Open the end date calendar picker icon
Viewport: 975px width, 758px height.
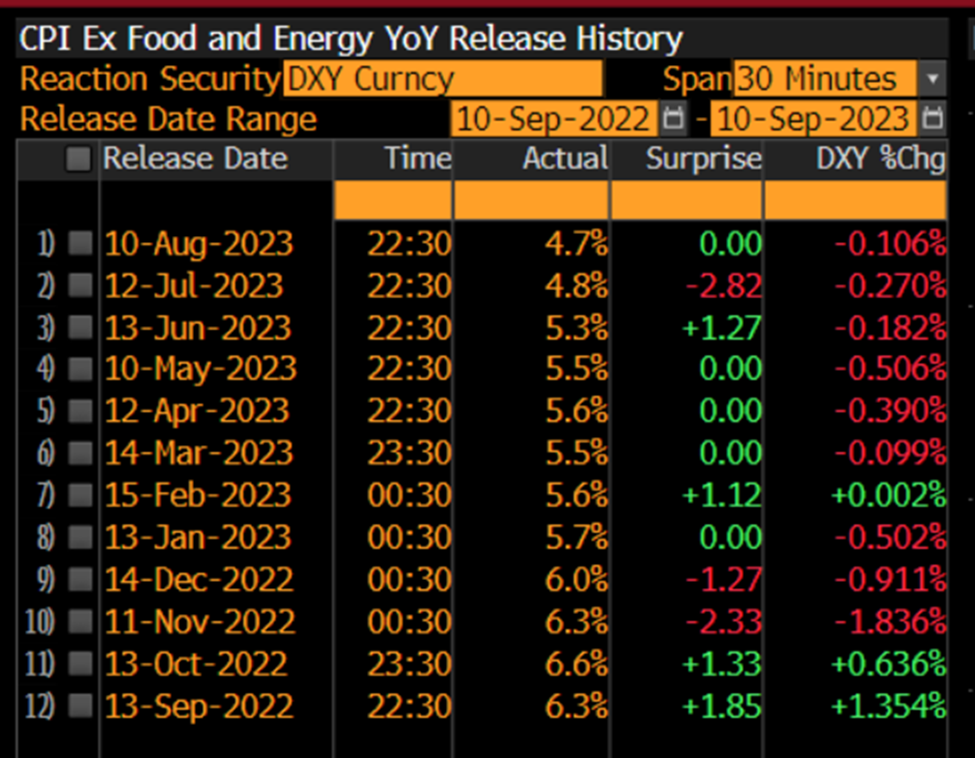pos(932,119)
